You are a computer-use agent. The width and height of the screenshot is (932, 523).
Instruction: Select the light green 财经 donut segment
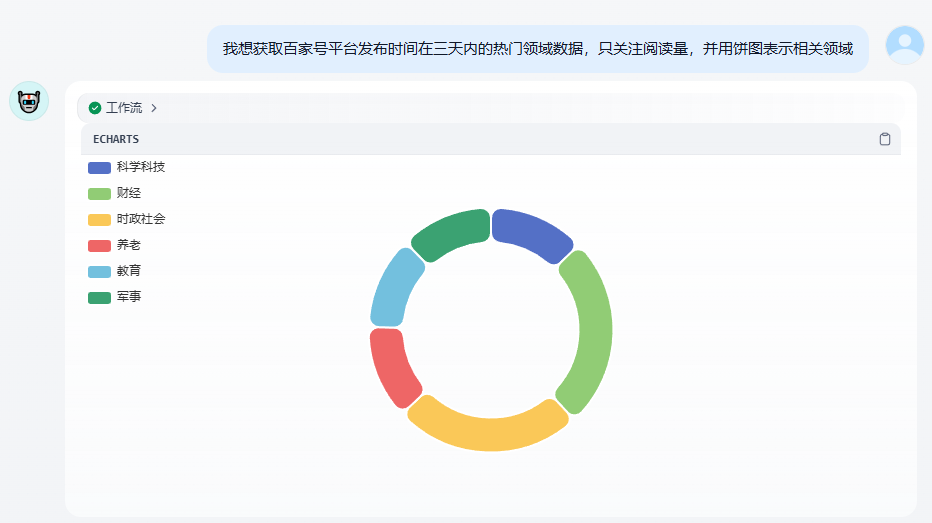coord(590,330)
